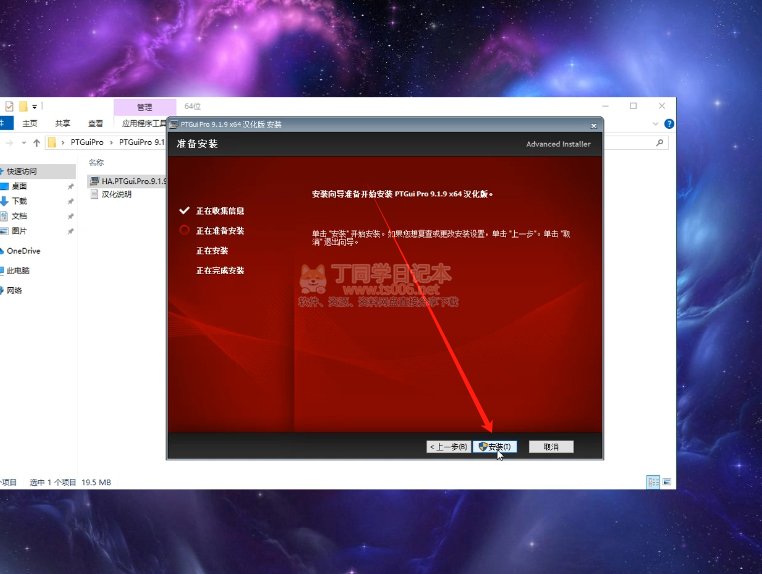
Task: Open recent locations dropdown in Explorer
Action: [24, 143]
